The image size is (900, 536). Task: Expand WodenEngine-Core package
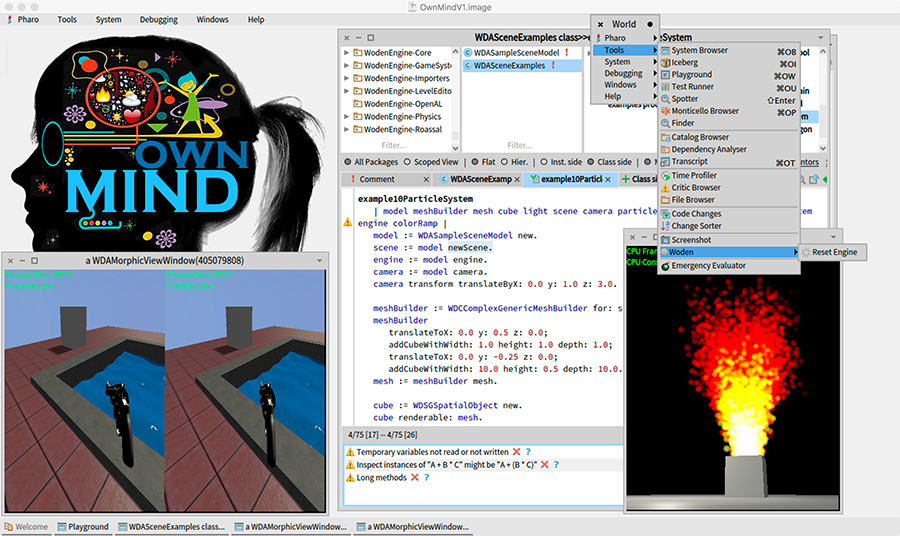347,53
